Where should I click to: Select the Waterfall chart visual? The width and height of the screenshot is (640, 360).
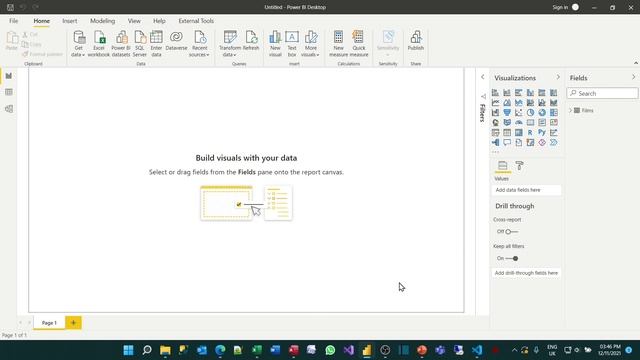click(x=495, y=112)
